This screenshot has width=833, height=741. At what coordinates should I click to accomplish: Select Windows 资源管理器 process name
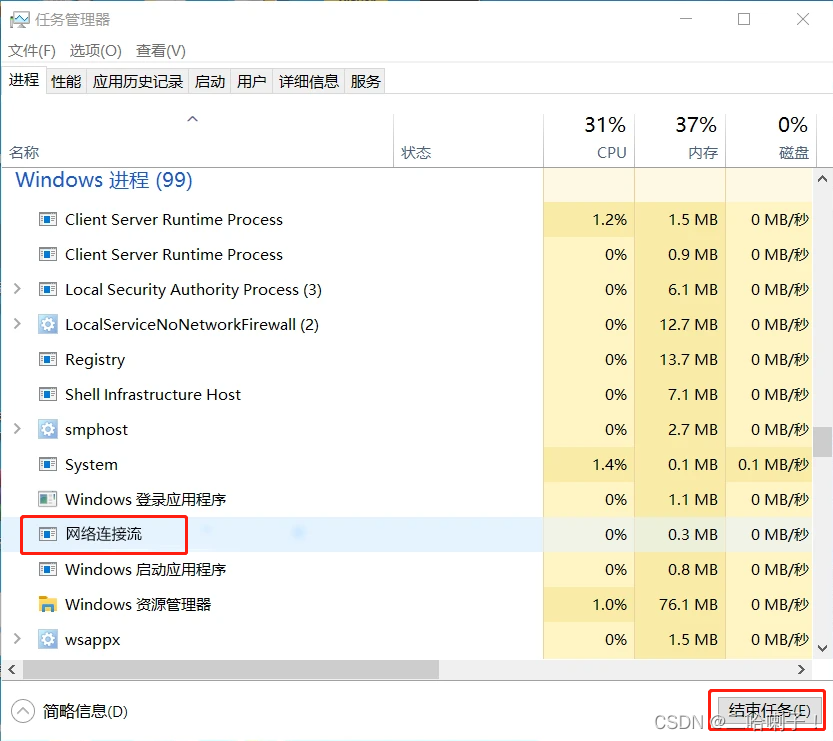(x=138, y=604)
